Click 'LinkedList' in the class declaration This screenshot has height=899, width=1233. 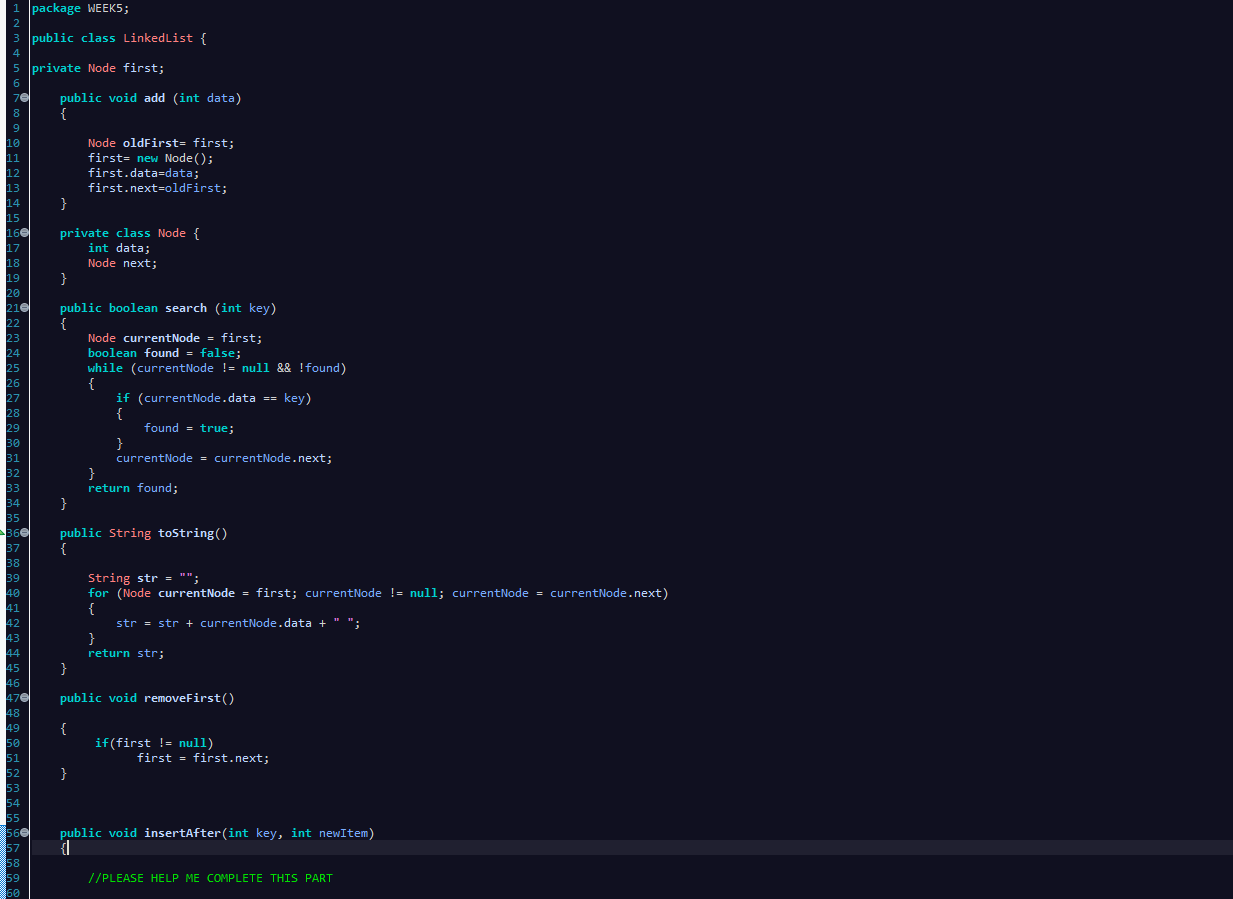[x=158, y=38]
